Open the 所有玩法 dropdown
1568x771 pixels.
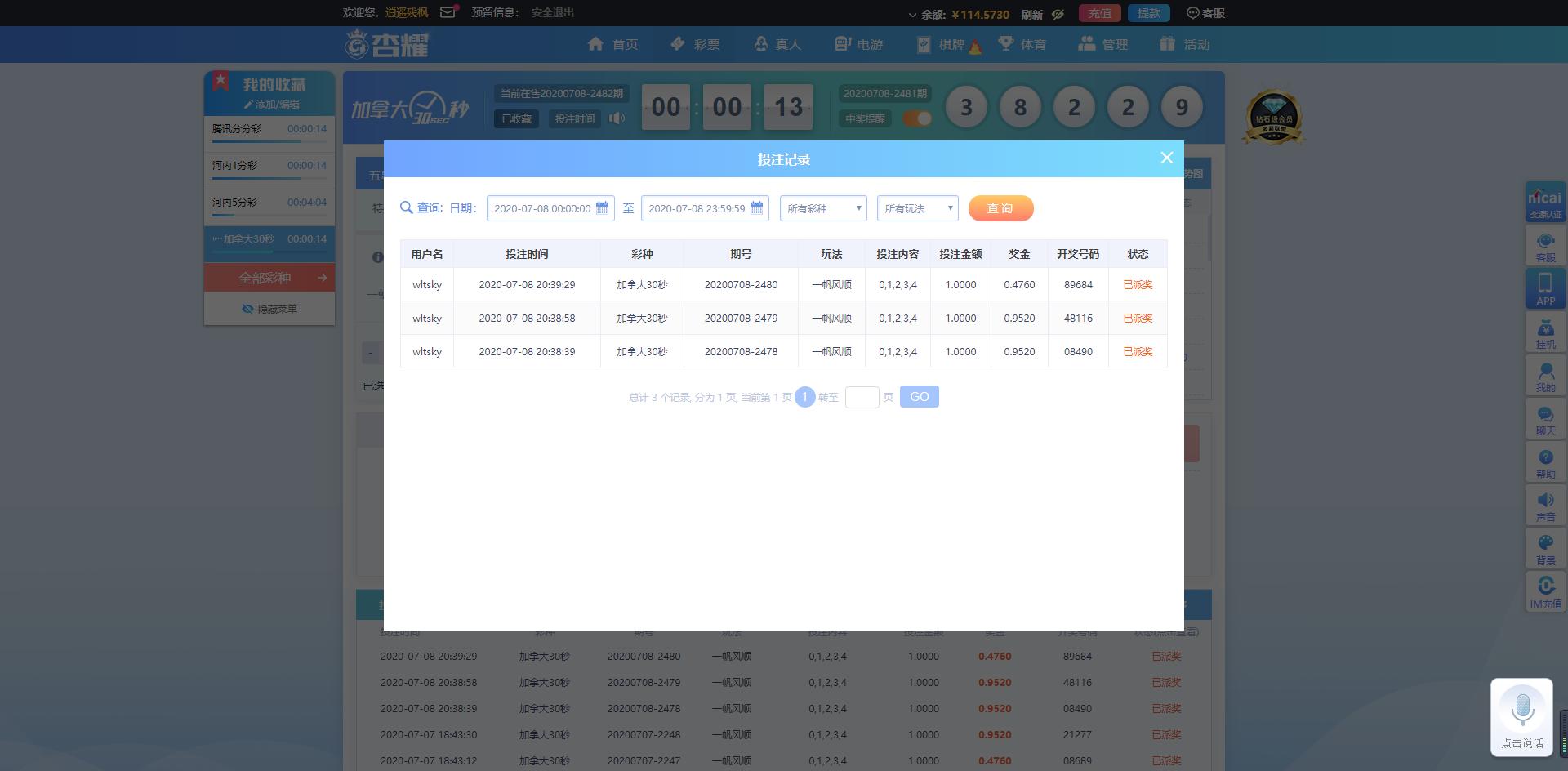coord(918,208)
